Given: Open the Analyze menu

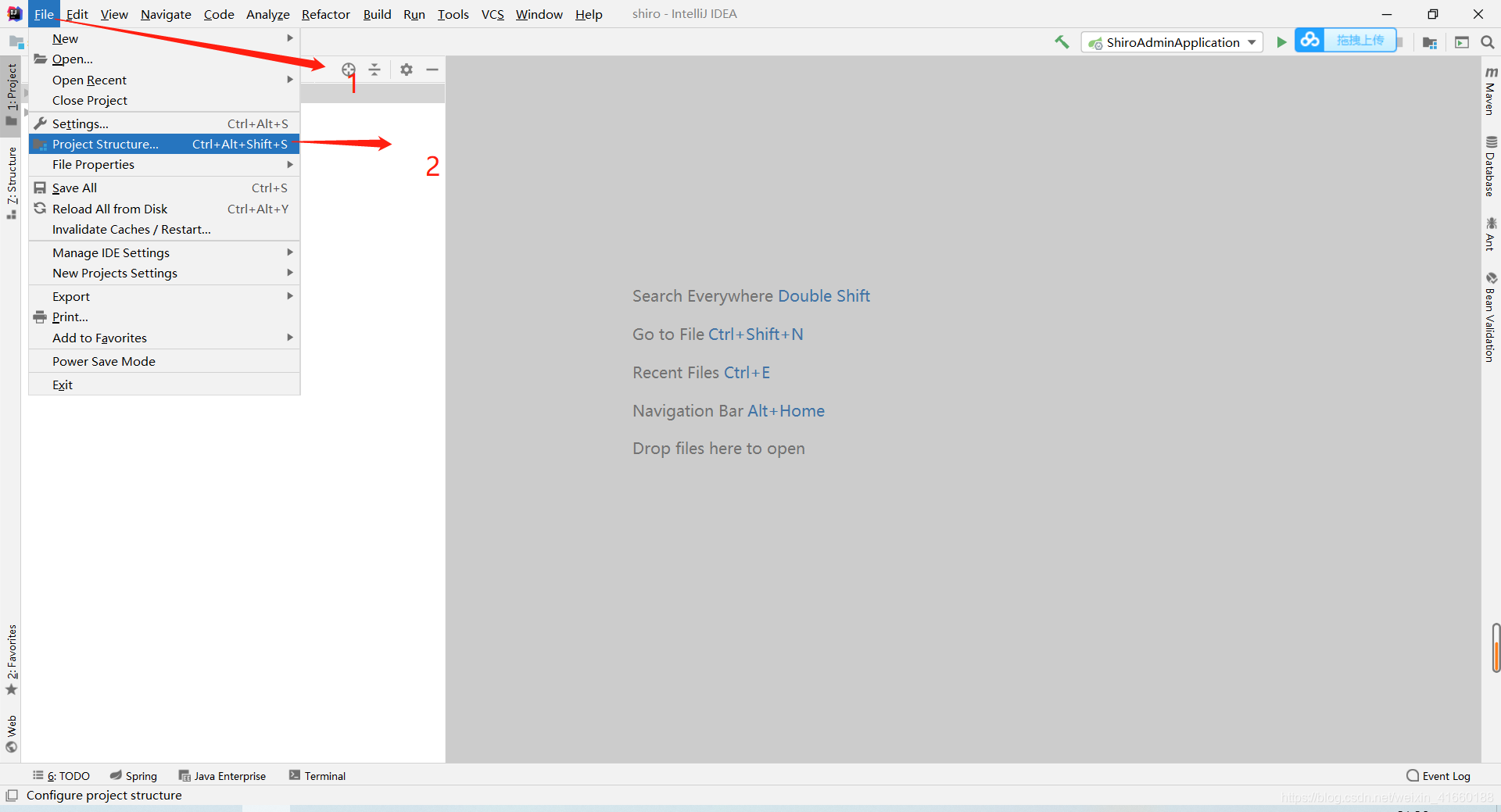Looking at the screenshot, I should [x=267, y=14].
